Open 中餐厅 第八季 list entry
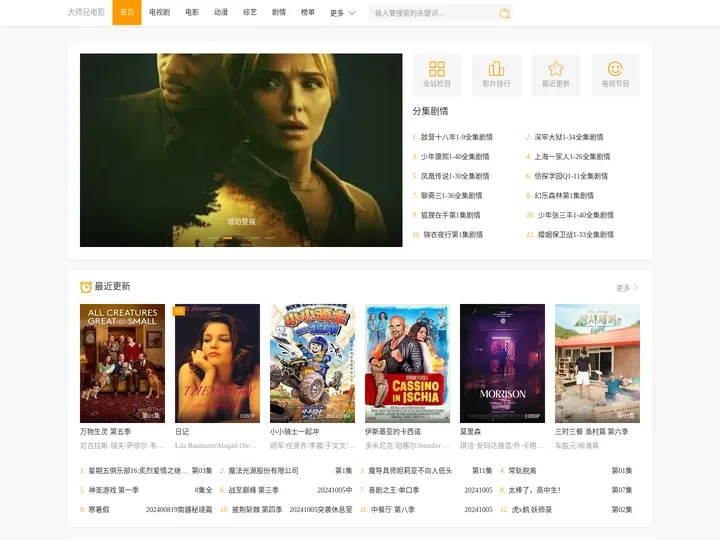 point(426,510)
